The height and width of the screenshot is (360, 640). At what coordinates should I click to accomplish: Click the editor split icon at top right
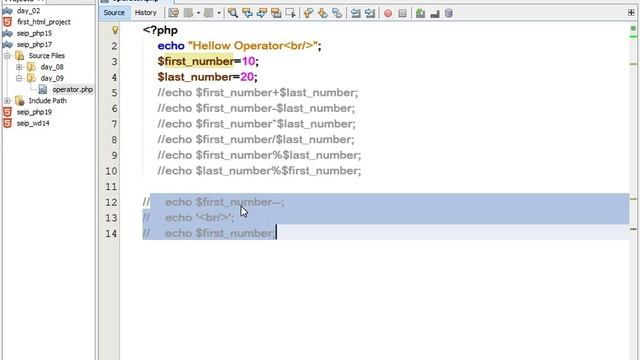point(631,13)
